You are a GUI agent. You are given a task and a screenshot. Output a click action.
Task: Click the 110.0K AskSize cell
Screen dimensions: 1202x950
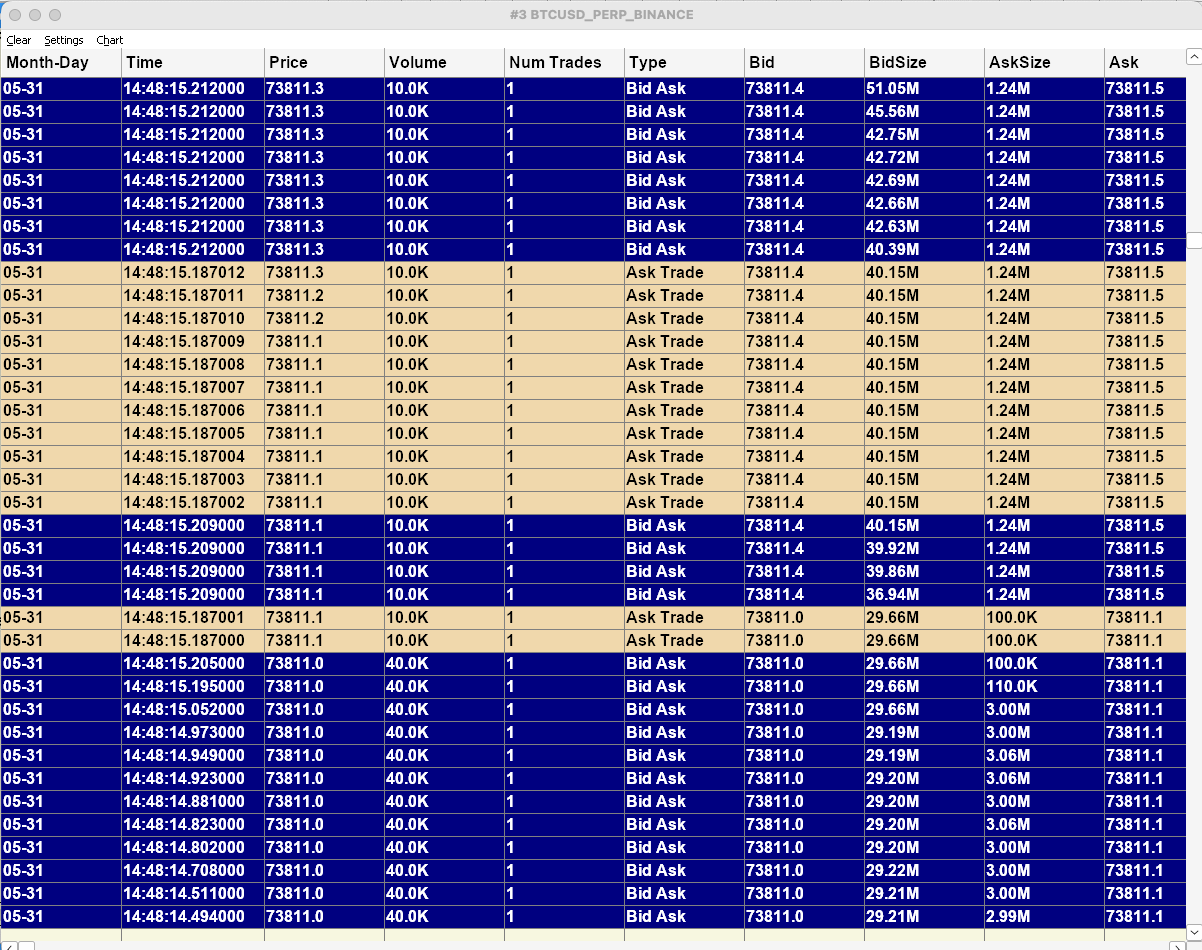[1045, 686]
